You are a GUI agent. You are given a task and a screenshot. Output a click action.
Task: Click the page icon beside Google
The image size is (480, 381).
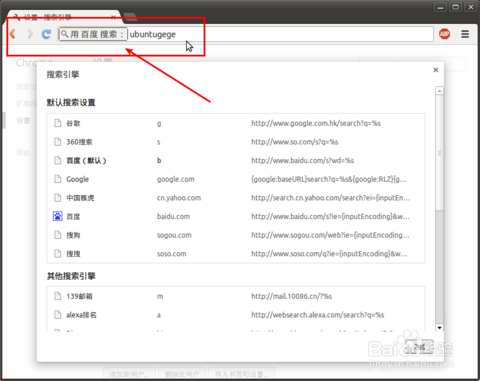[x=58, y=179]
